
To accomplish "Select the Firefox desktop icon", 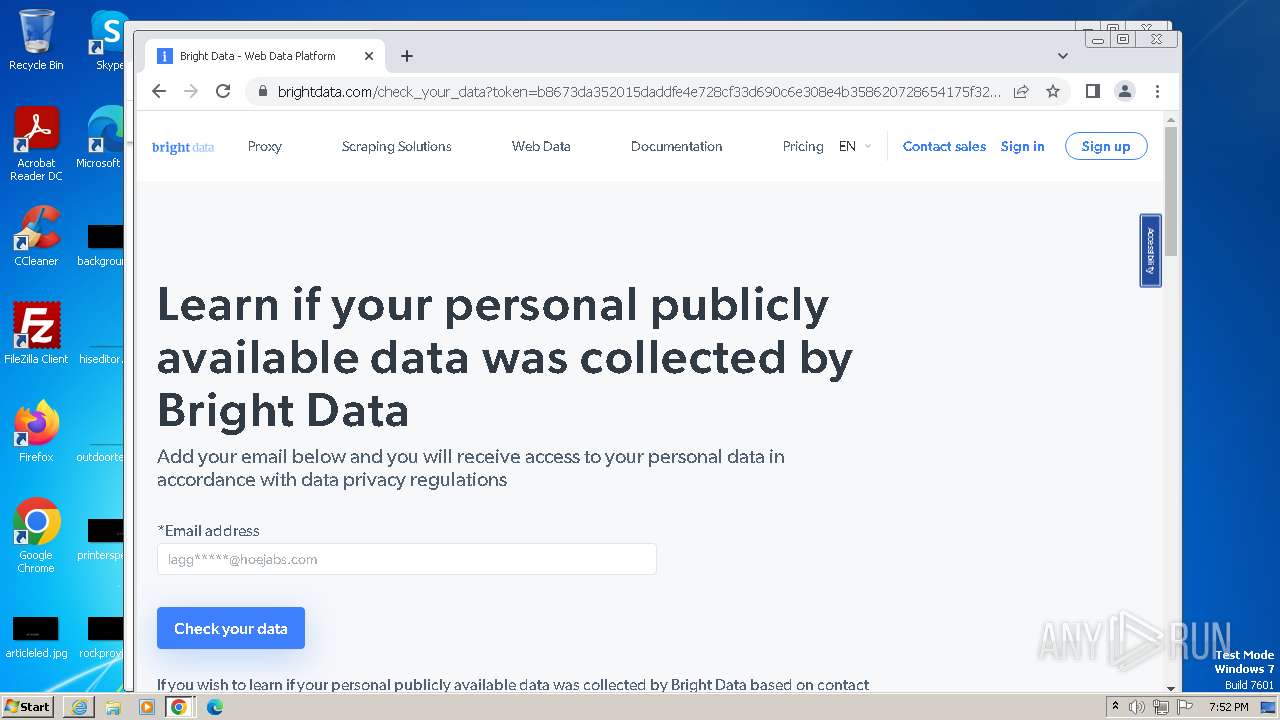I will 36,432.
